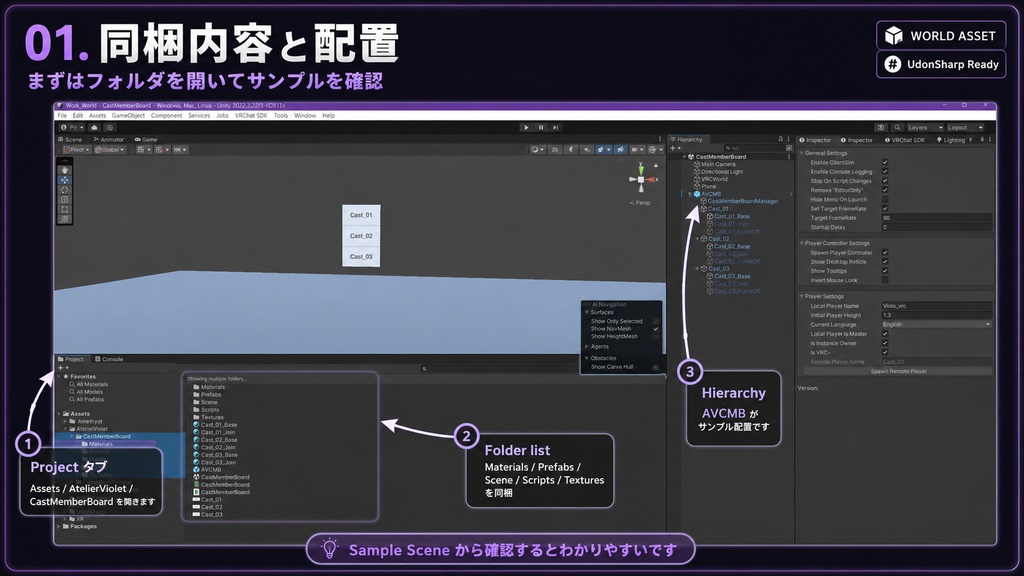Toggle 2D view mode button
This screenshot has width=1024, height=576.
[x=554, y=150]
